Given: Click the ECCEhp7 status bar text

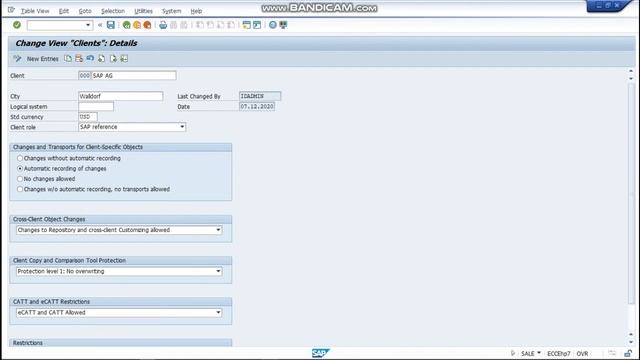Looking at the screenshot, I should [x=558, y=353].
